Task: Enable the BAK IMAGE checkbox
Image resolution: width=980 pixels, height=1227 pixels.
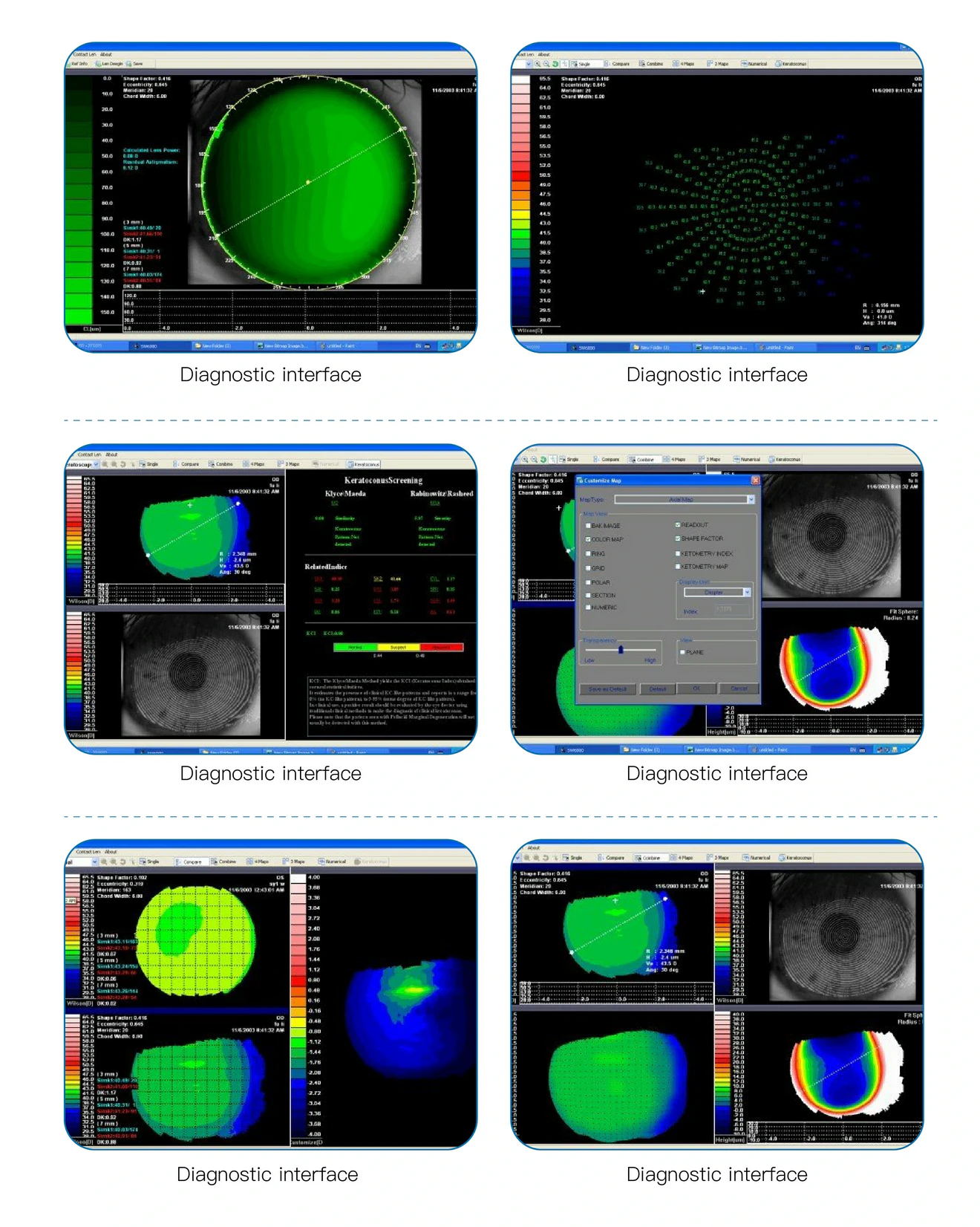Action: click(588, 525)
